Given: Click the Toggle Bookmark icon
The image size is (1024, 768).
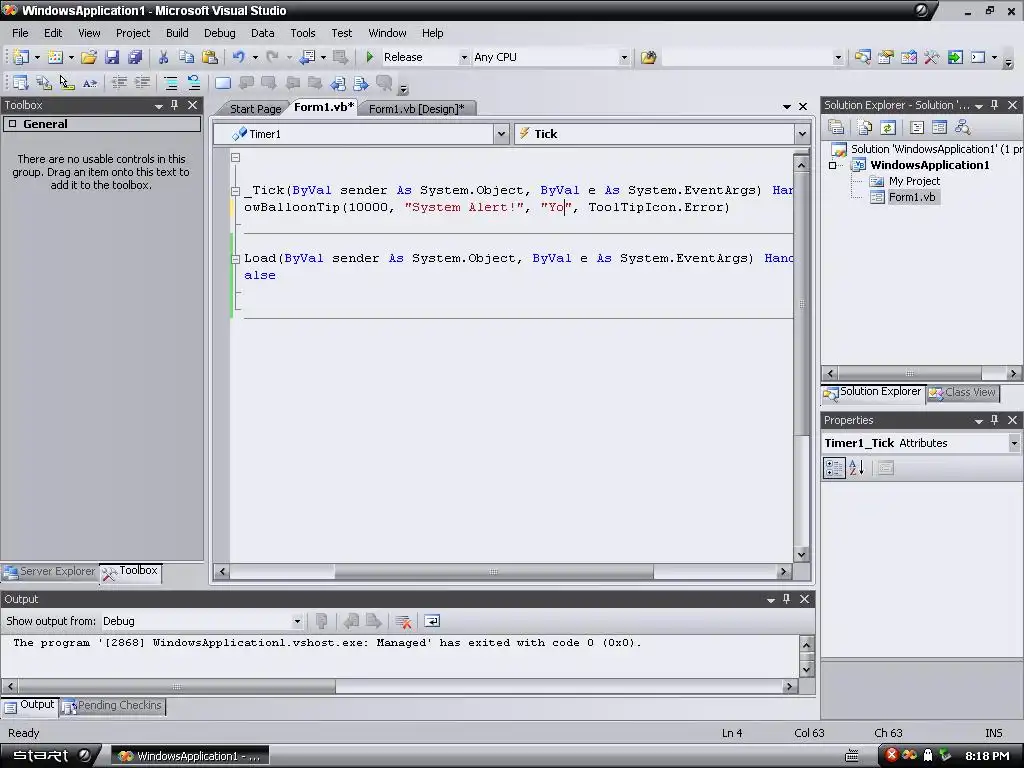Looking at the screenshot, I should click(223, 82).
